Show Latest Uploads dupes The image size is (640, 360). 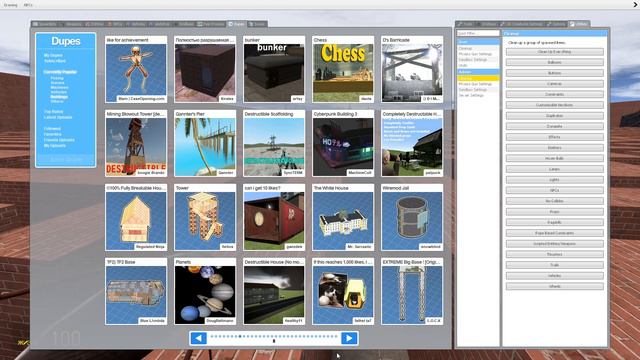pos(58,117)
